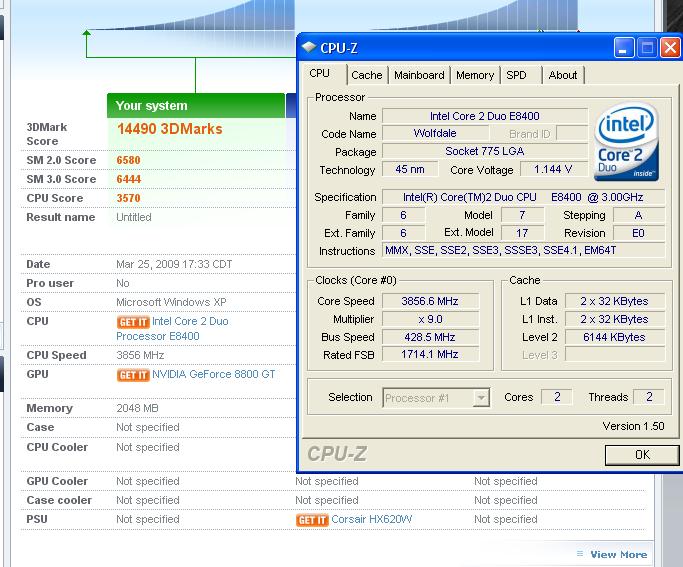Viewport: 683px width, 567px height.
Task: Click the Level 2 cache value 6144 KBytes
Action: coord(614,337)
